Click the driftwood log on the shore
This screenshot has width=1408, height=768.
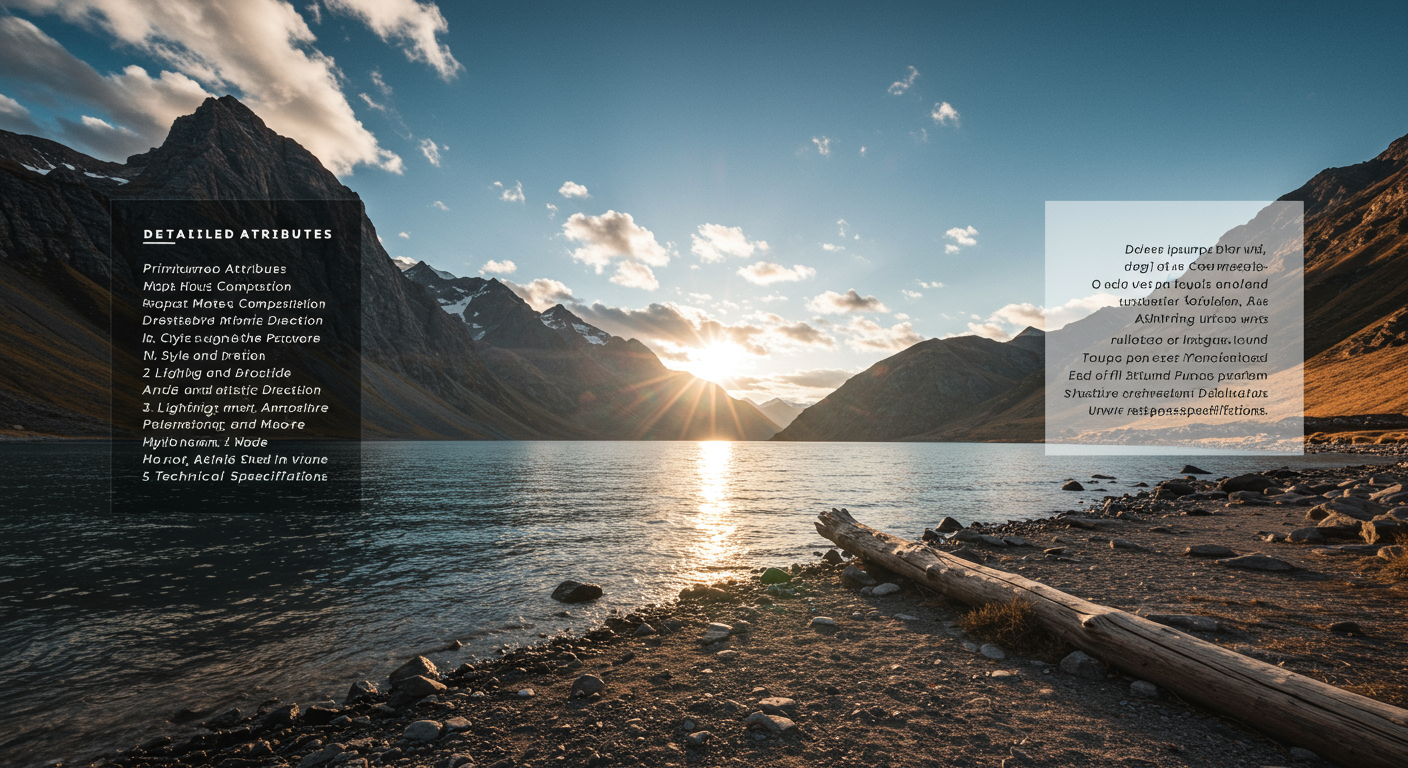point(1100,620)
